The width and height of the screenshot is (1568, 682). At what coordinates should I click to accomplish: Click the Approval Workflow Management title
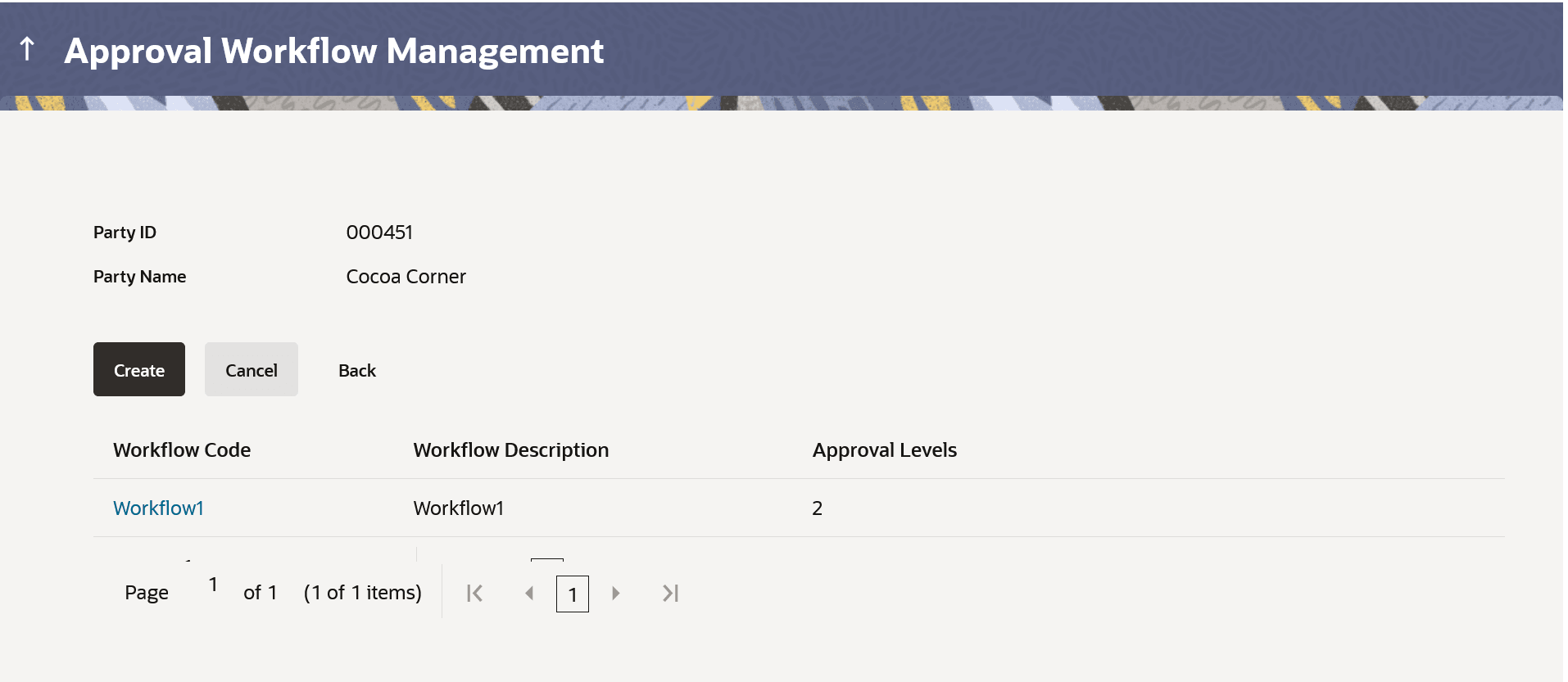tap(333, 51)
